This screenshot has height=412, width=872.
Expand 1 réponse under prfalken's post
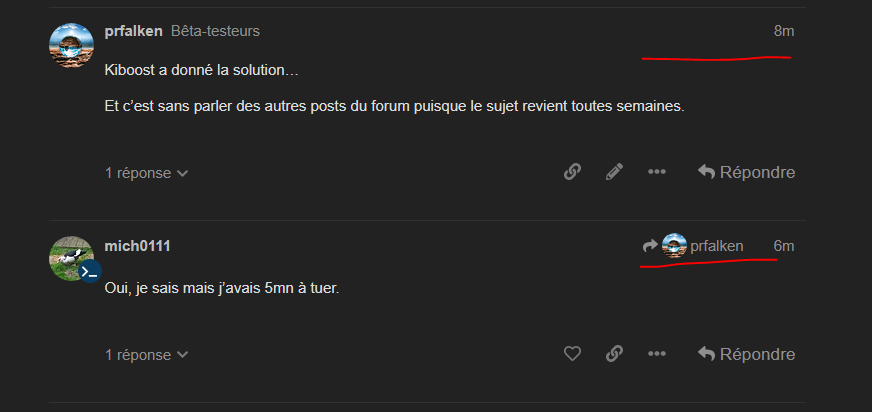(x=146, y=173)
